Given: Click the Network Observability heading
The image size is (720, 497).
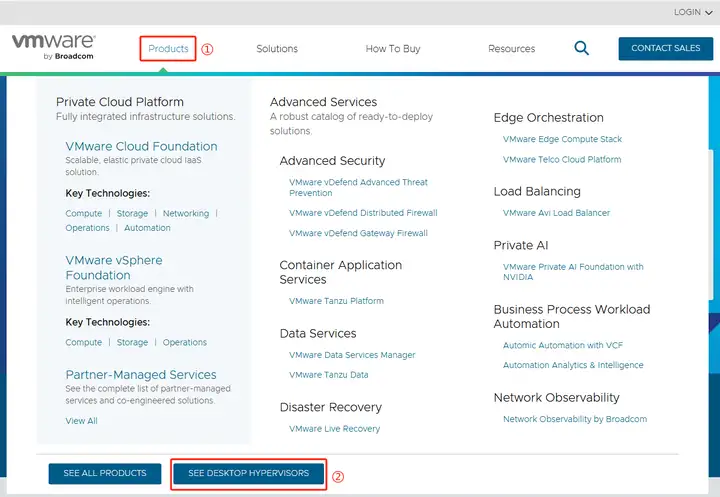Looking at the screenshot, I should [557, 397].
